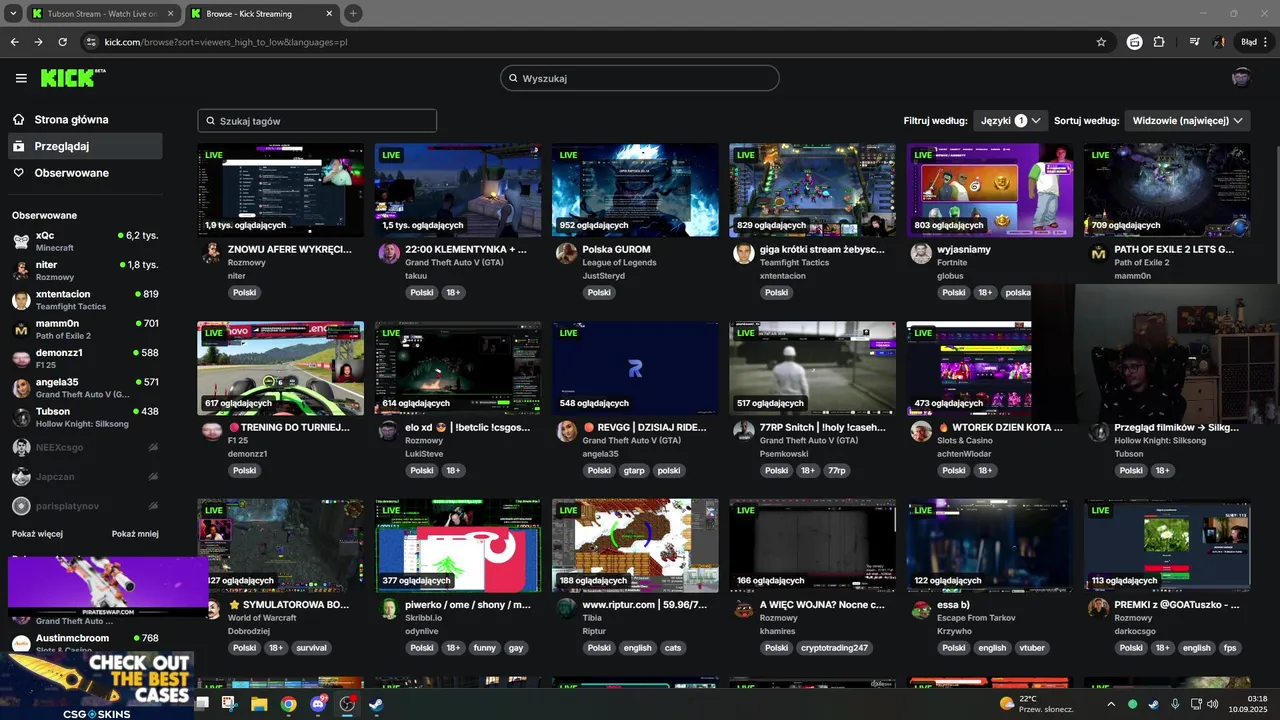Open mamm0n in followed list
This screenshot has width=1280, height=720.
[85, 329]
